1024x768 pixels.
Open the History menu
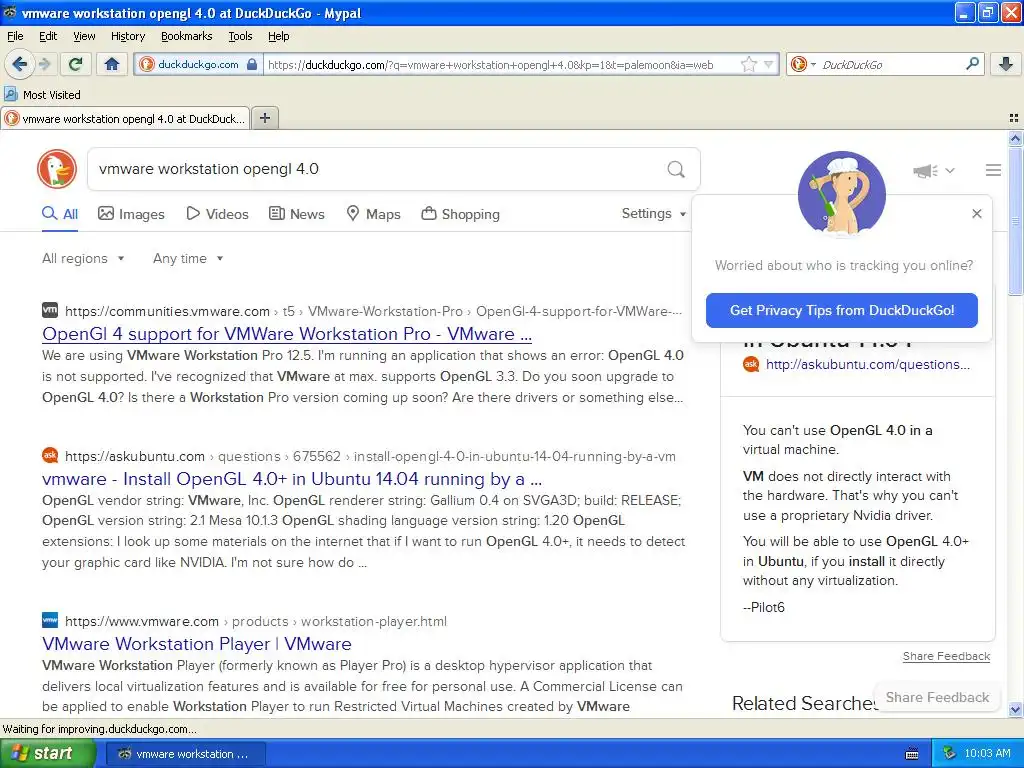pos(128,36)
